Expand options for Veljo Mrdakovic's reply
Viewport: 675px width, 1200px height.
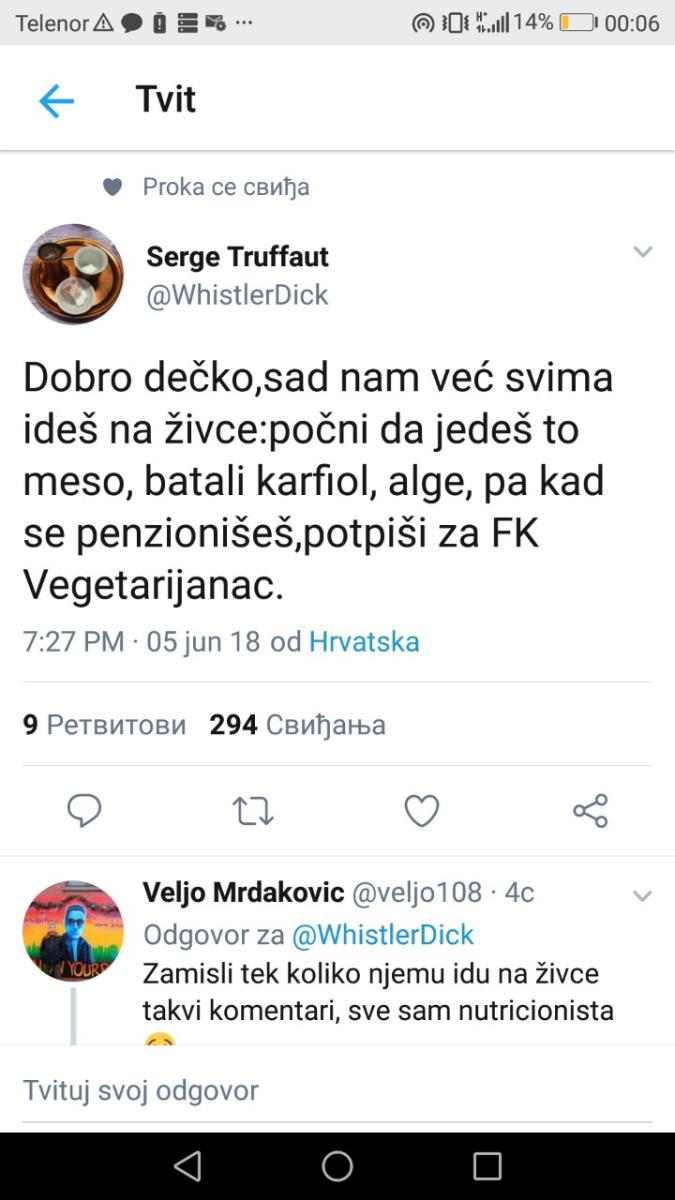coord(642,895)
